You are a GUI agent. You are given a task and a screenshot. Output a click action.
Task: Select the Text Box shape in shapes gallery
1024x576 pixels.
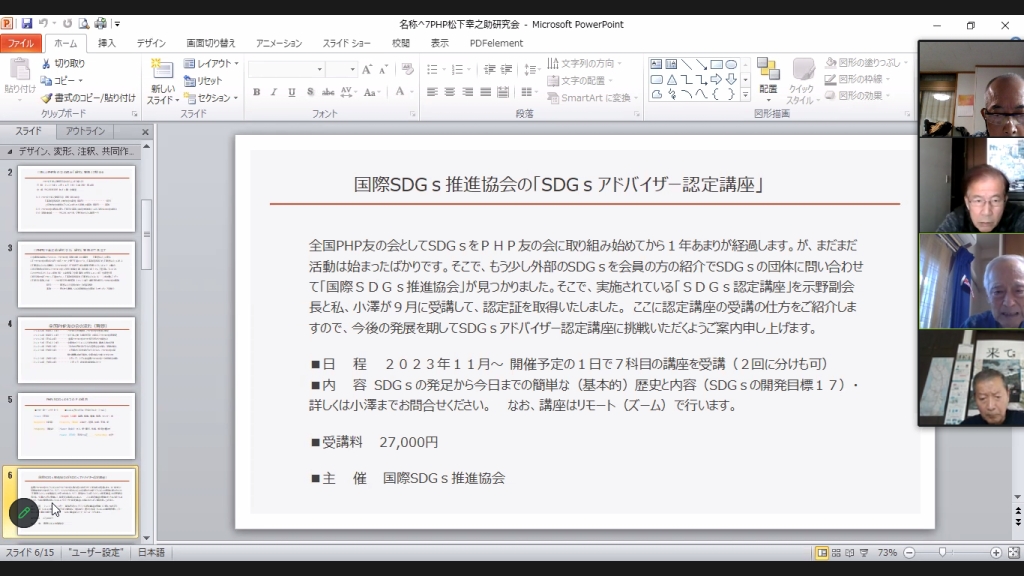pos(656,64)
